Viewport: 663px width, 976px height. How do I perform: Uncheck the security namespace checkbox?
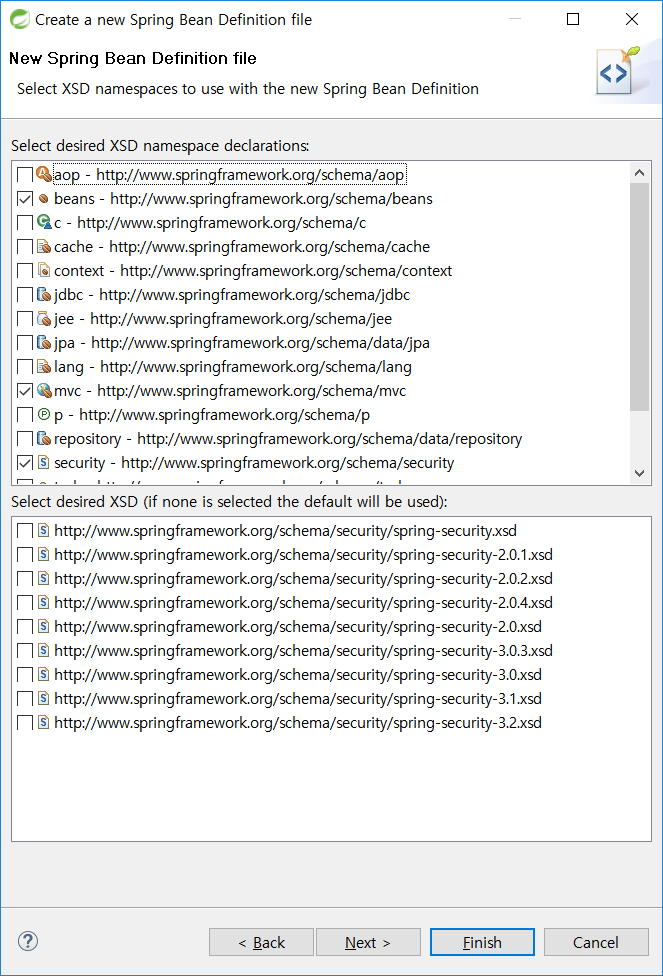(x=25, y=463)
